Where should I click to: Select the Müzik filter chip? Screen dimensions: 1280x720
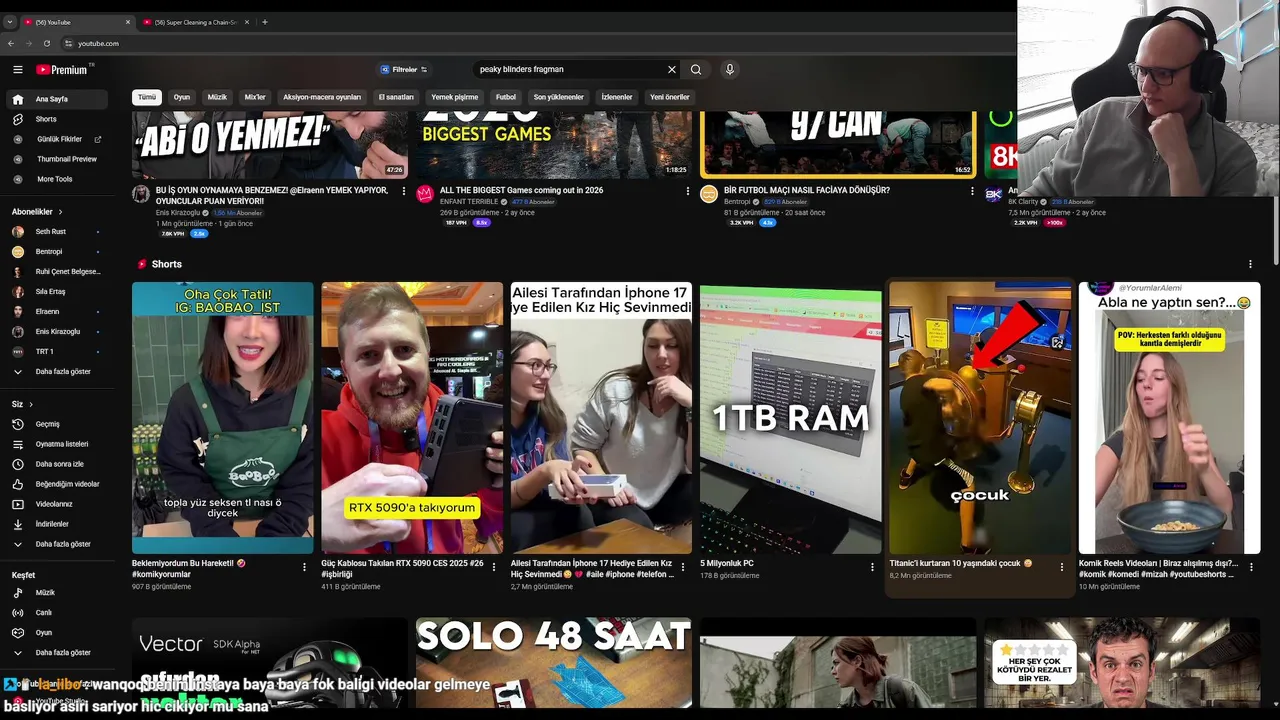pyautogui.click(x=217, y=97)
